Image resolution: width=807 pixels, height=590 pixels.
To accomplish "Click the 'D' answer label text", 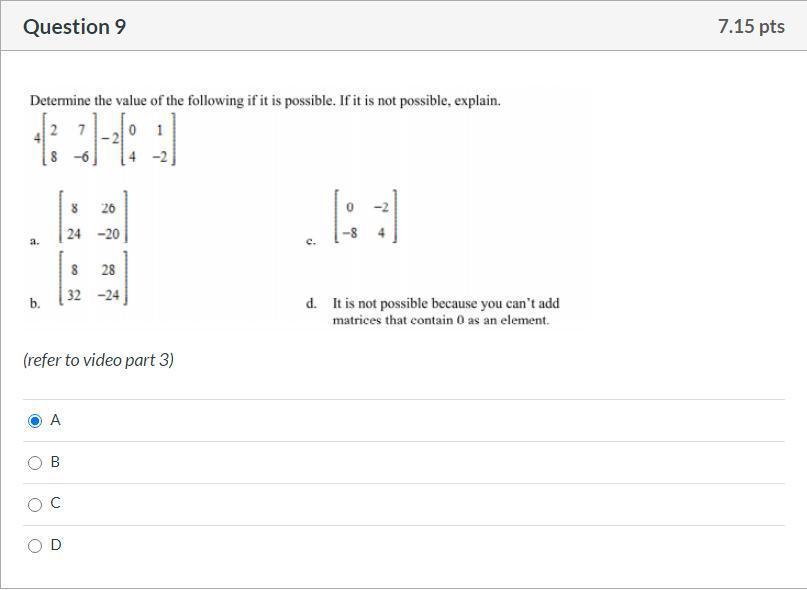I will coord(55,545).
